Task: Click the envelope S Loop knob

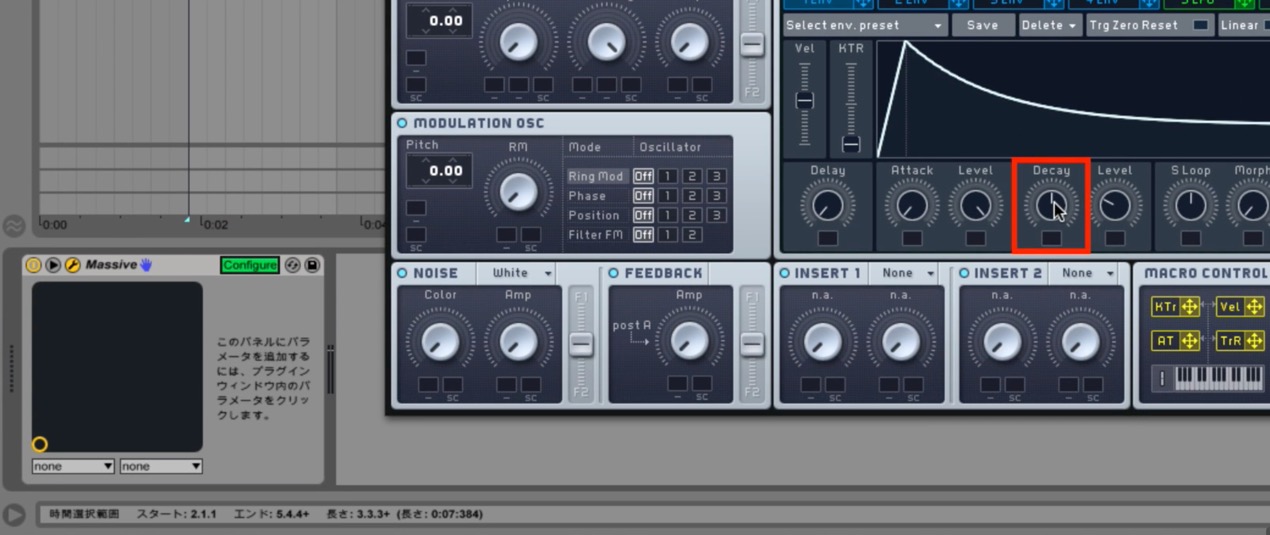Action: [x=1190, y=206]
